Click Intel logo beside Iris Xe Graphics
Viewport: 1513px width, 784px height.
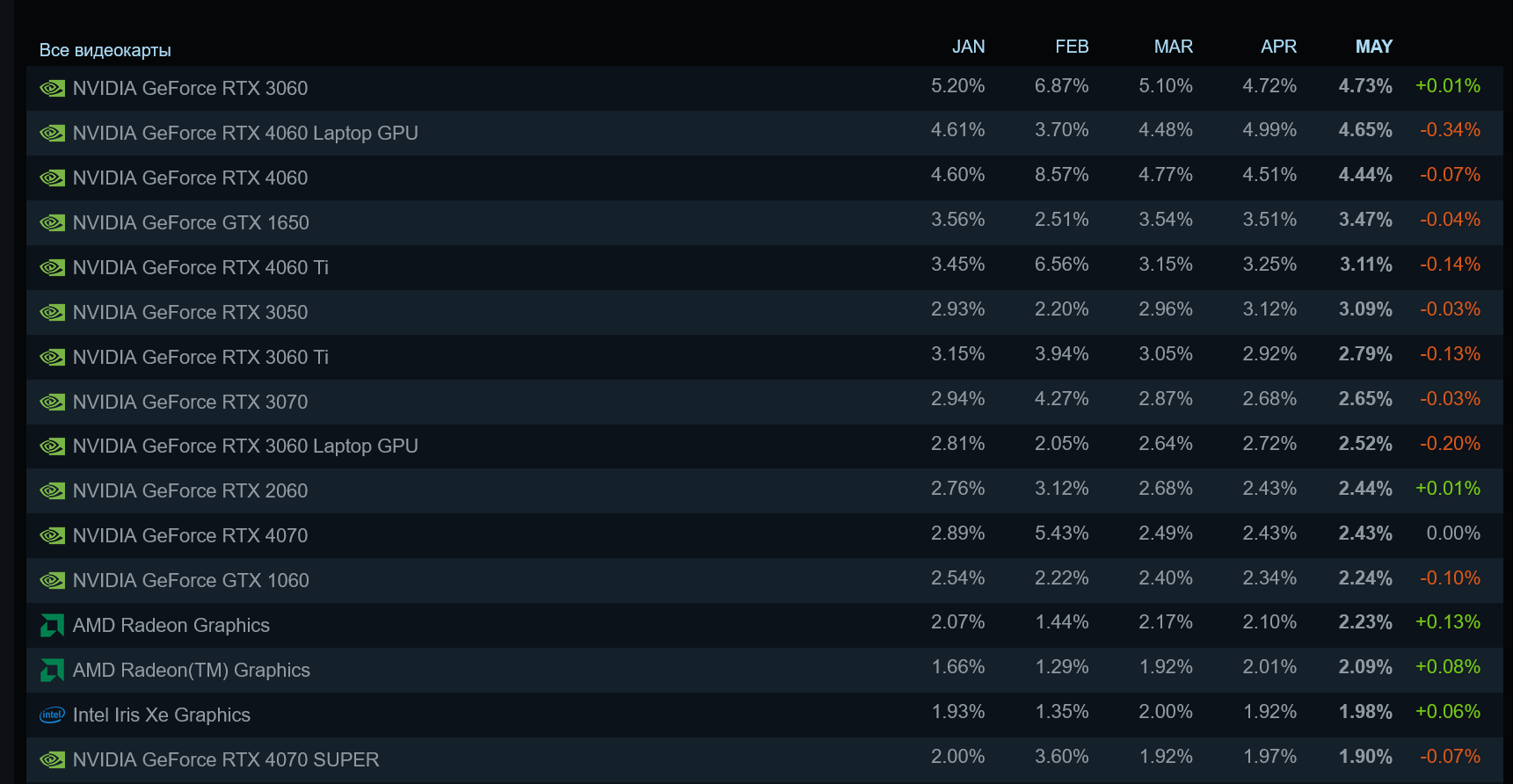click(x=53, y=715)
